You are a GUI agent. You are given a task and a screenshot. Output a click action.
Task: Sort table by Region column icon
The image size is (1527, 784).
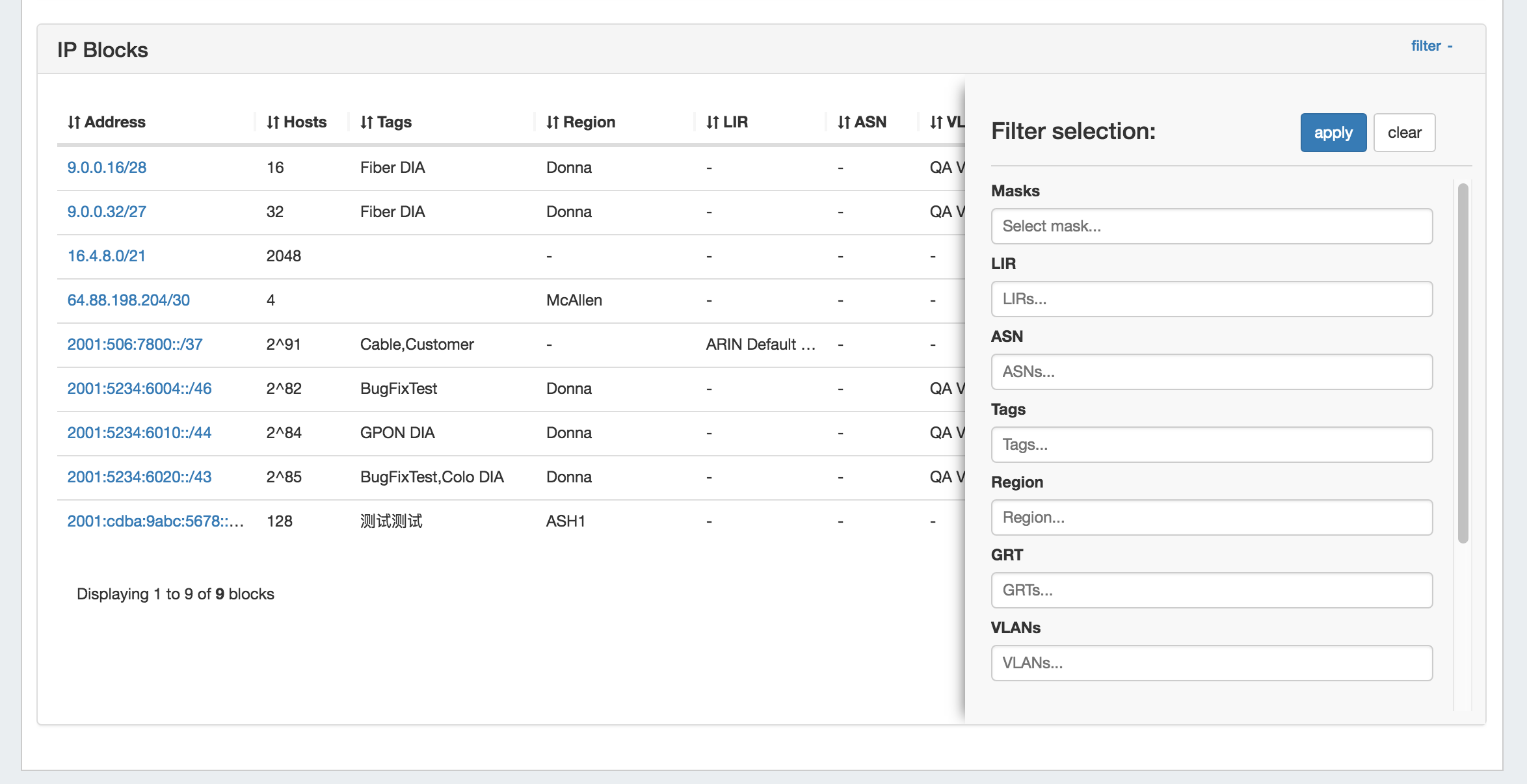point(552,122)
